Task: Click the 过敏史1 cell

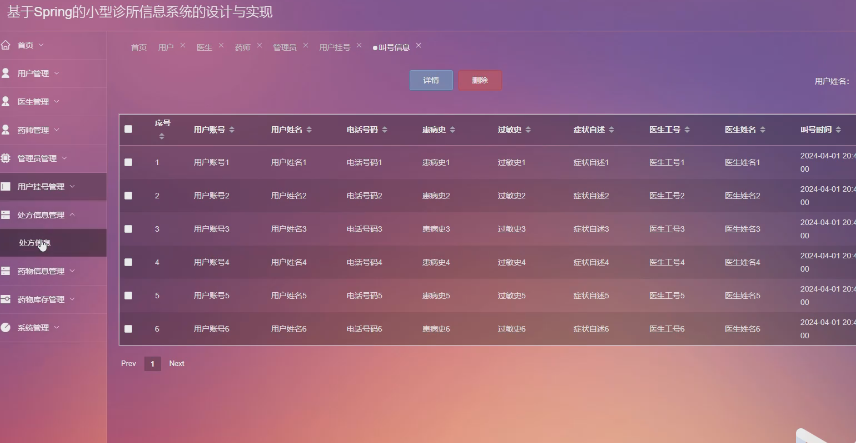Action: 512,162
